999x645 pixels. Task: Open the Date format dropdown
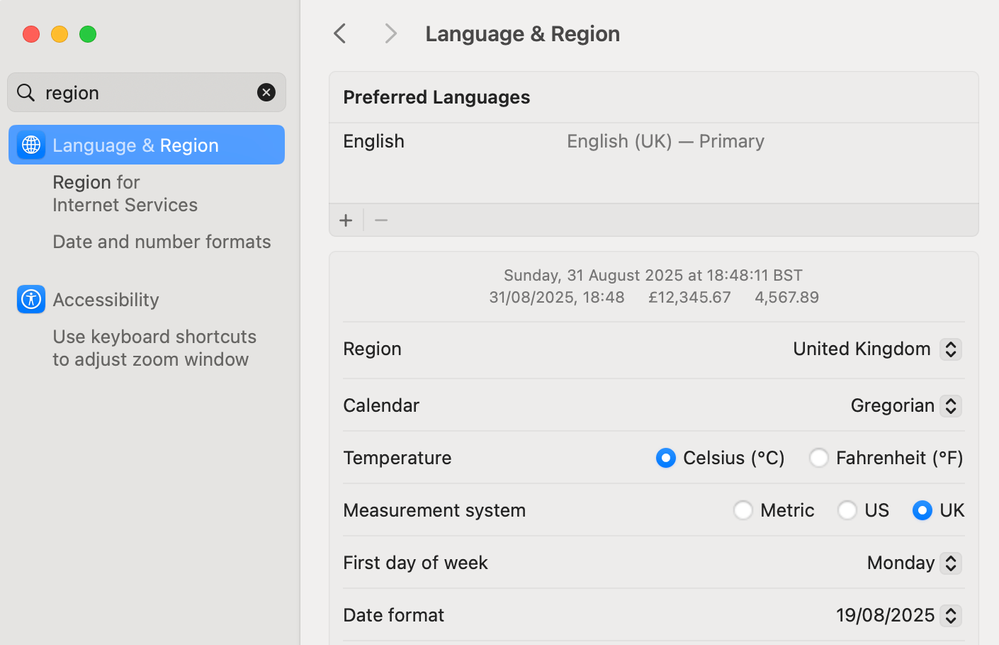pos(898,615)
